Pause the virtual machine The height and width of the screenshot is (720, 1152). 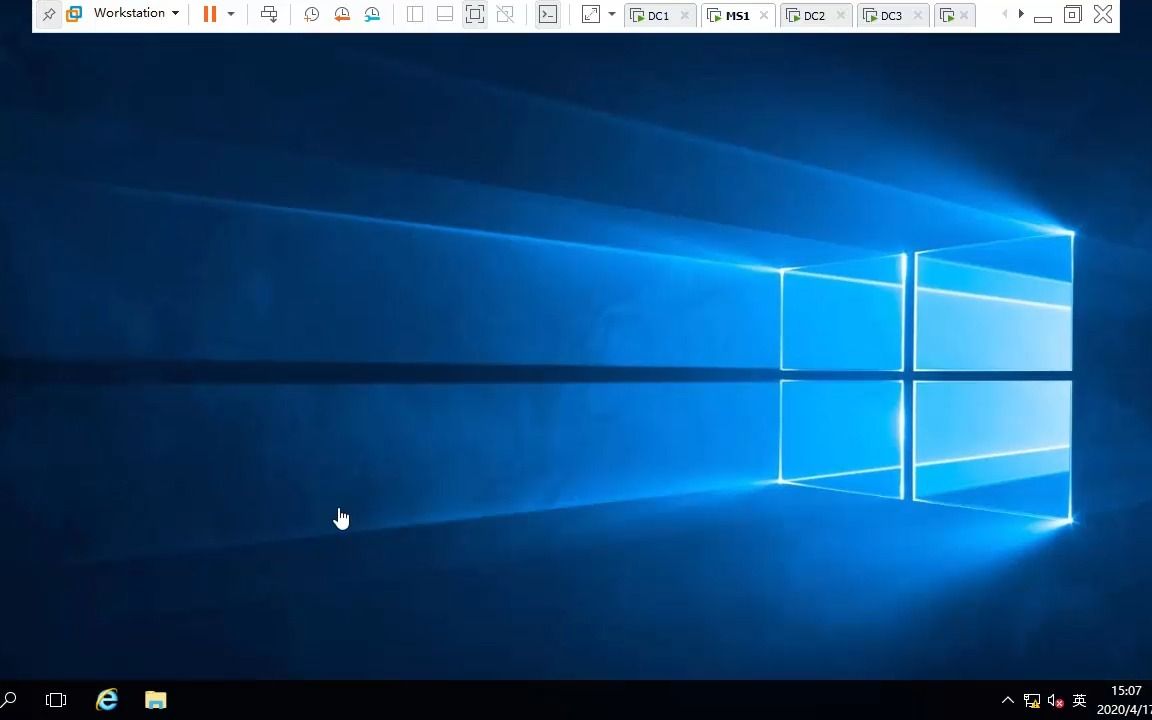[210, 14]
